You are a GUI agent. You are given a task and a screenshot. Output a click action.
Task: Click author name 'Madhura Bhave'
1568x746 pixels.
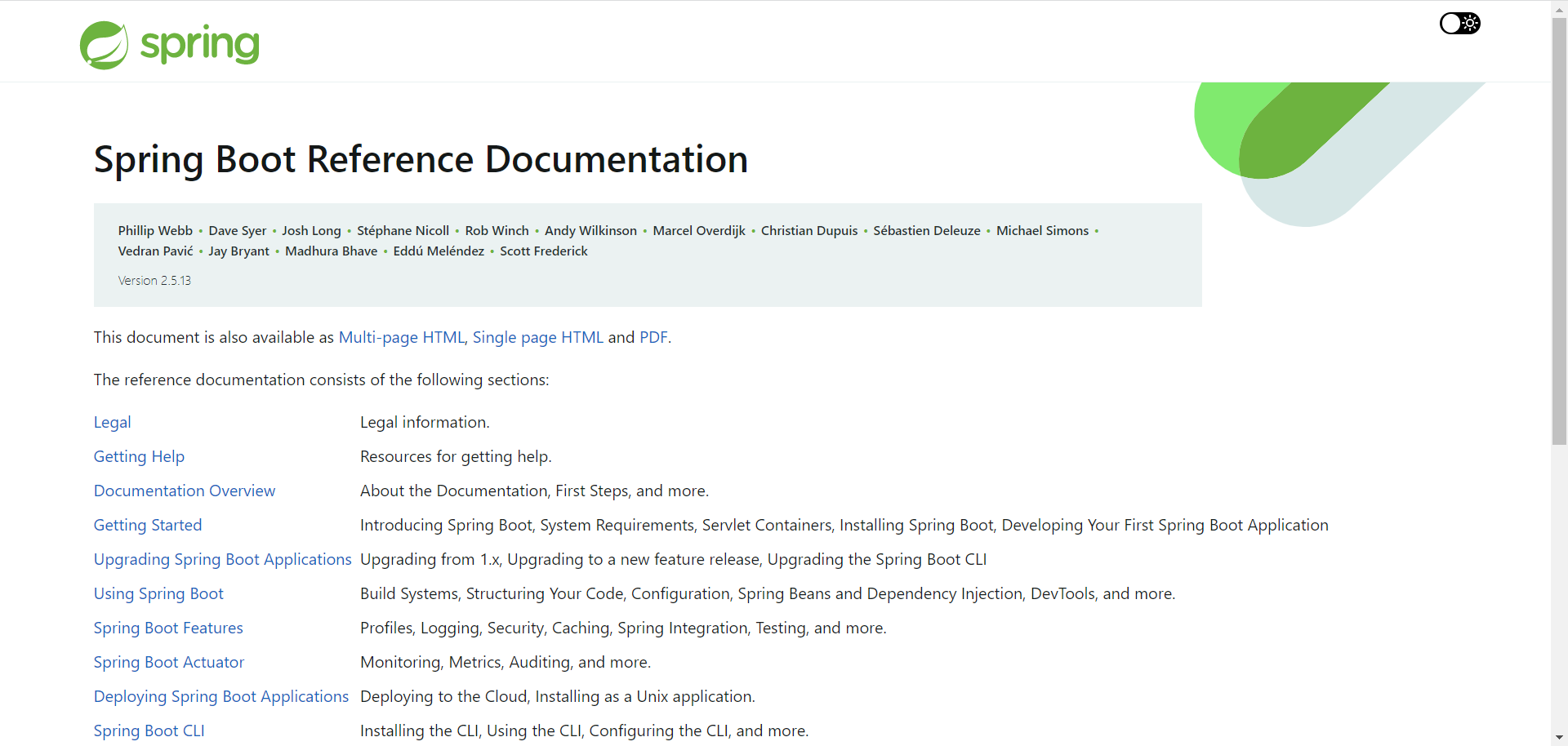(x=331, y=251)
